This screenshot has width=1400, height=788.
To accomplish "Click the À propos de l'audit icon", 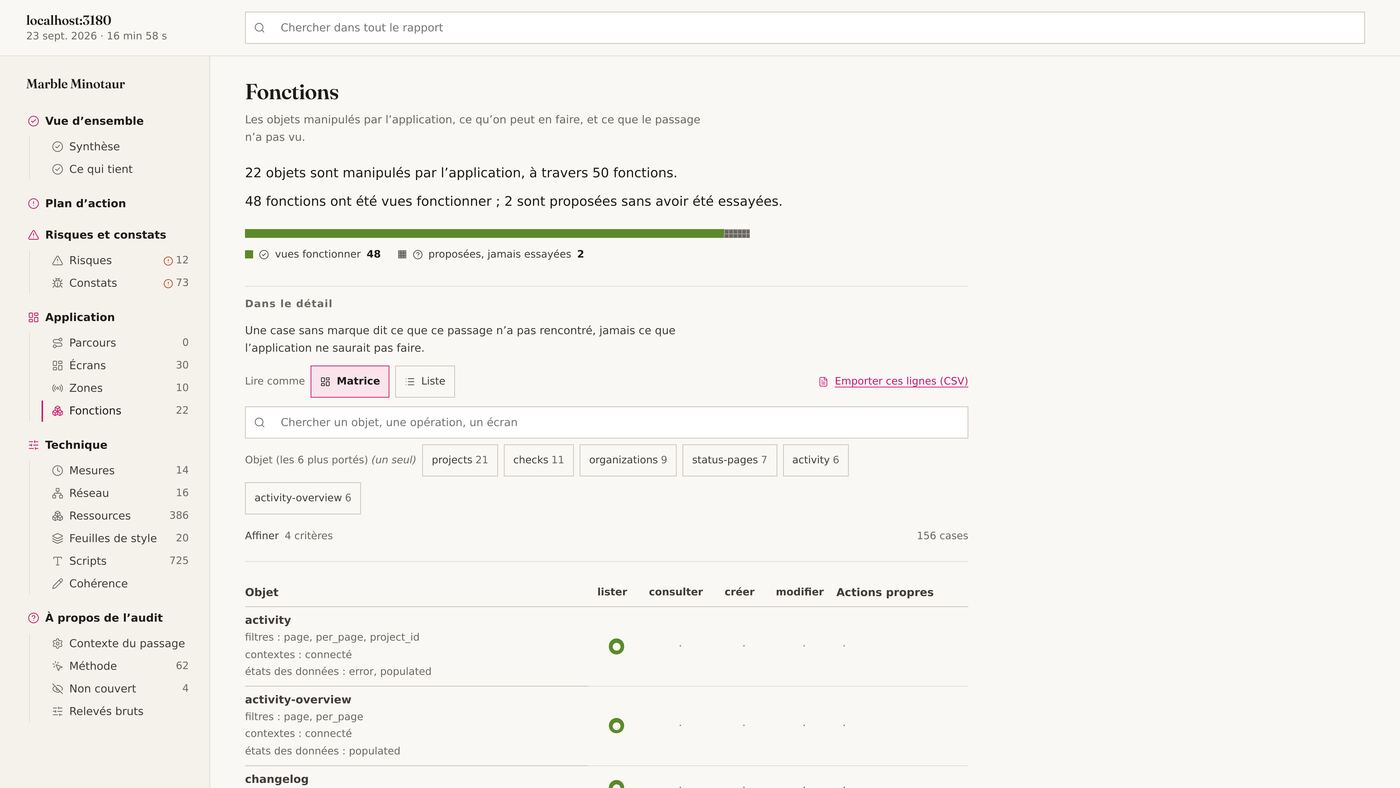I will 33,618.
